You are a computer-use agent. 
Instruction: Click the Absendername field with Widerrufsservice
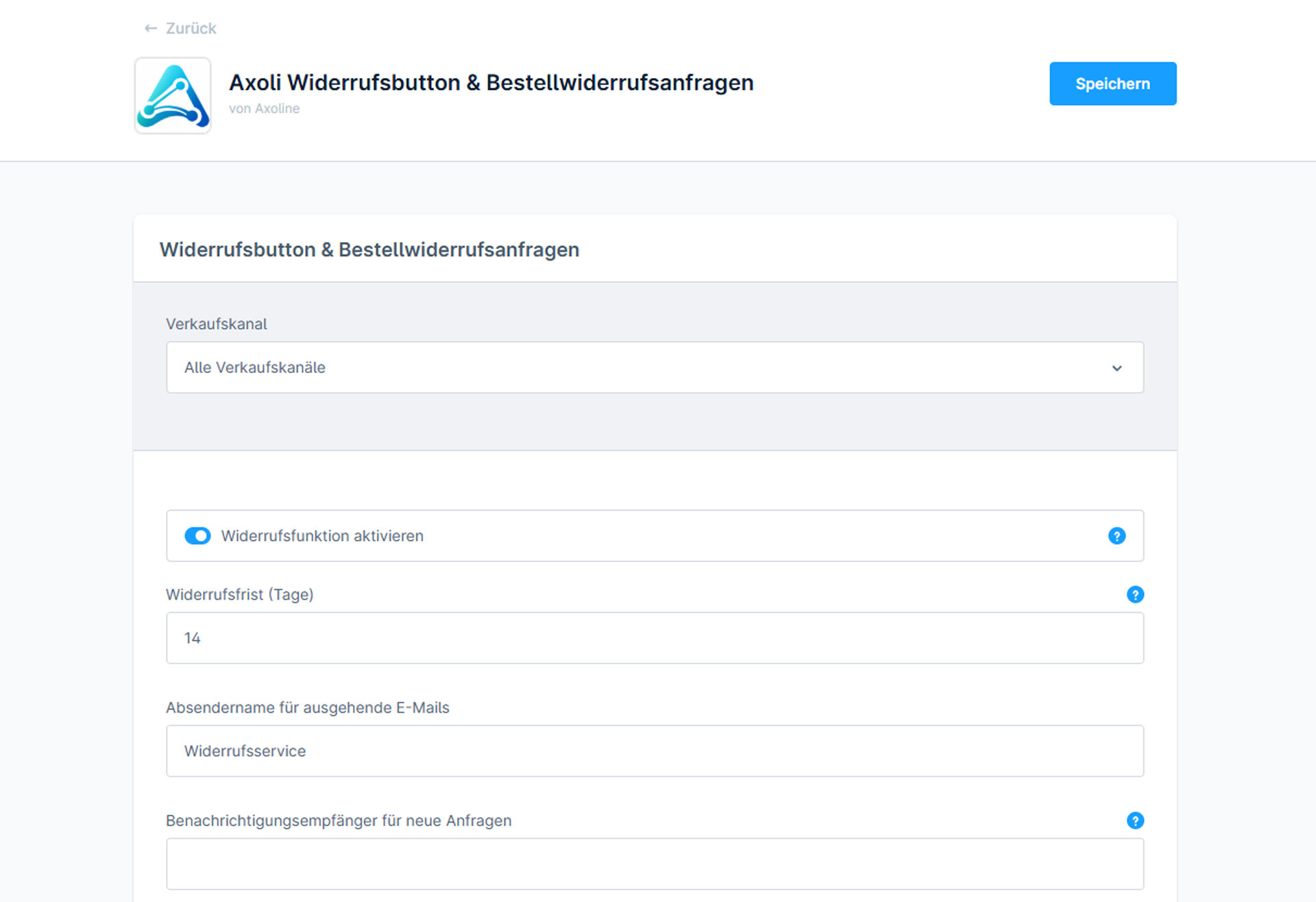coord(655,751)
